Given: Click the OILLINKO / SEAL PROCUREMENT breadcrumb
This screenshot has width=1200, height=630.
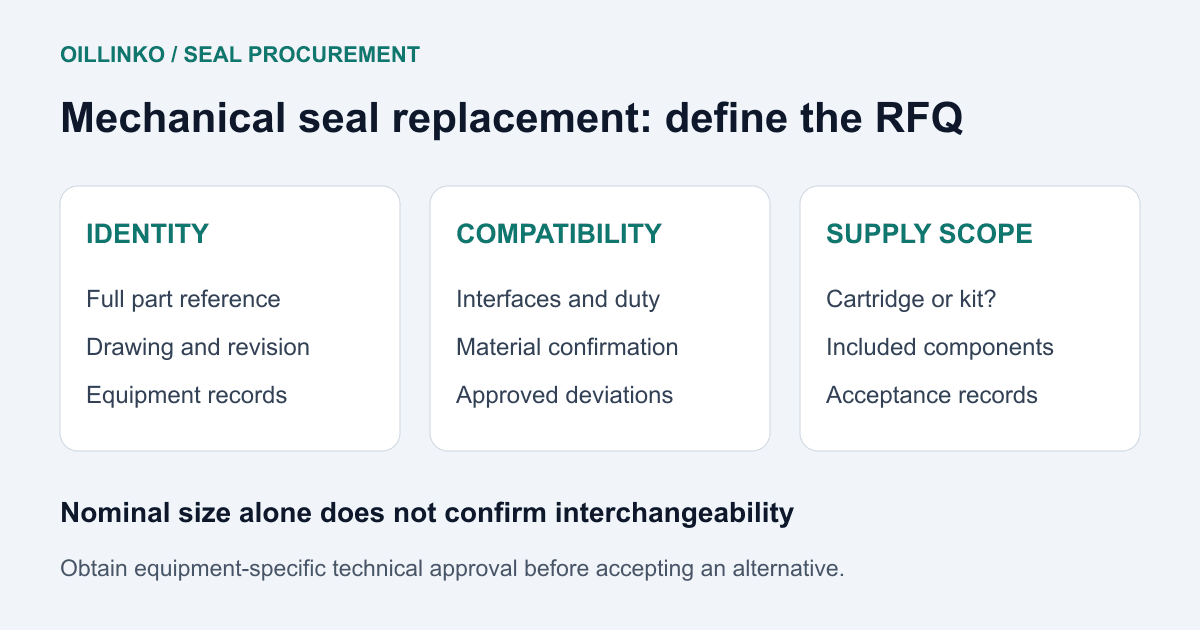Looking at the screenshot, I should point(240,55).
